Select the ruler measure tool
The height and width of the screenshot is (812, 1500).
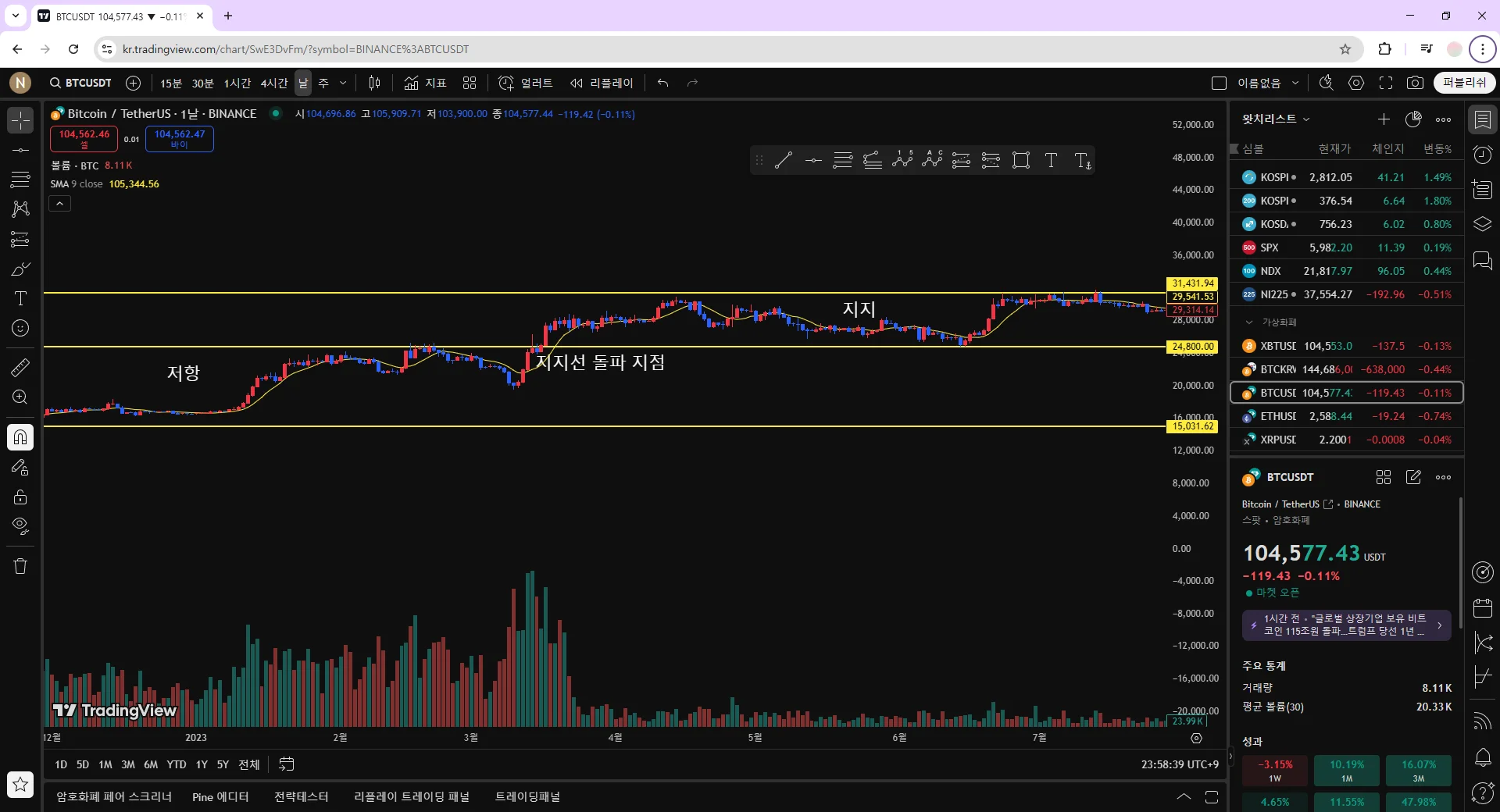click(20, 367)
